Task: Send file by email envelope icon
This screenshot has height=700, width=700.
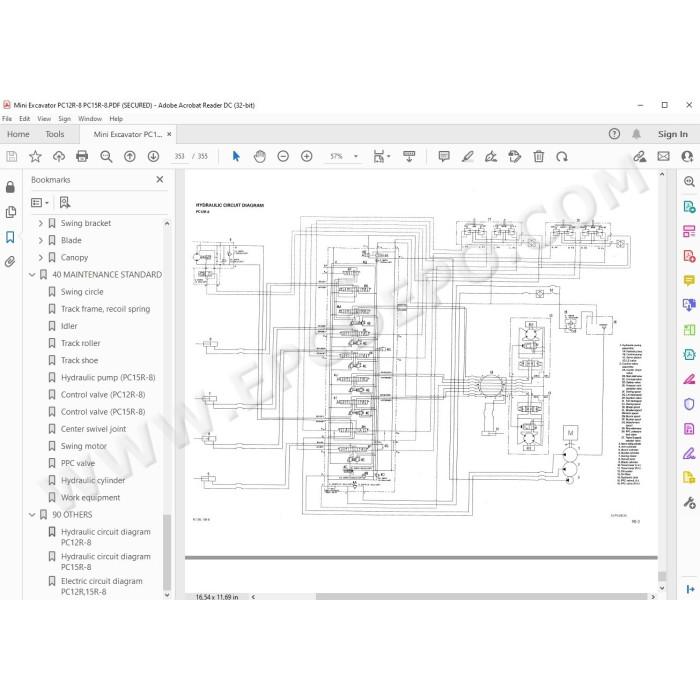Action: [x=663, y=156]
